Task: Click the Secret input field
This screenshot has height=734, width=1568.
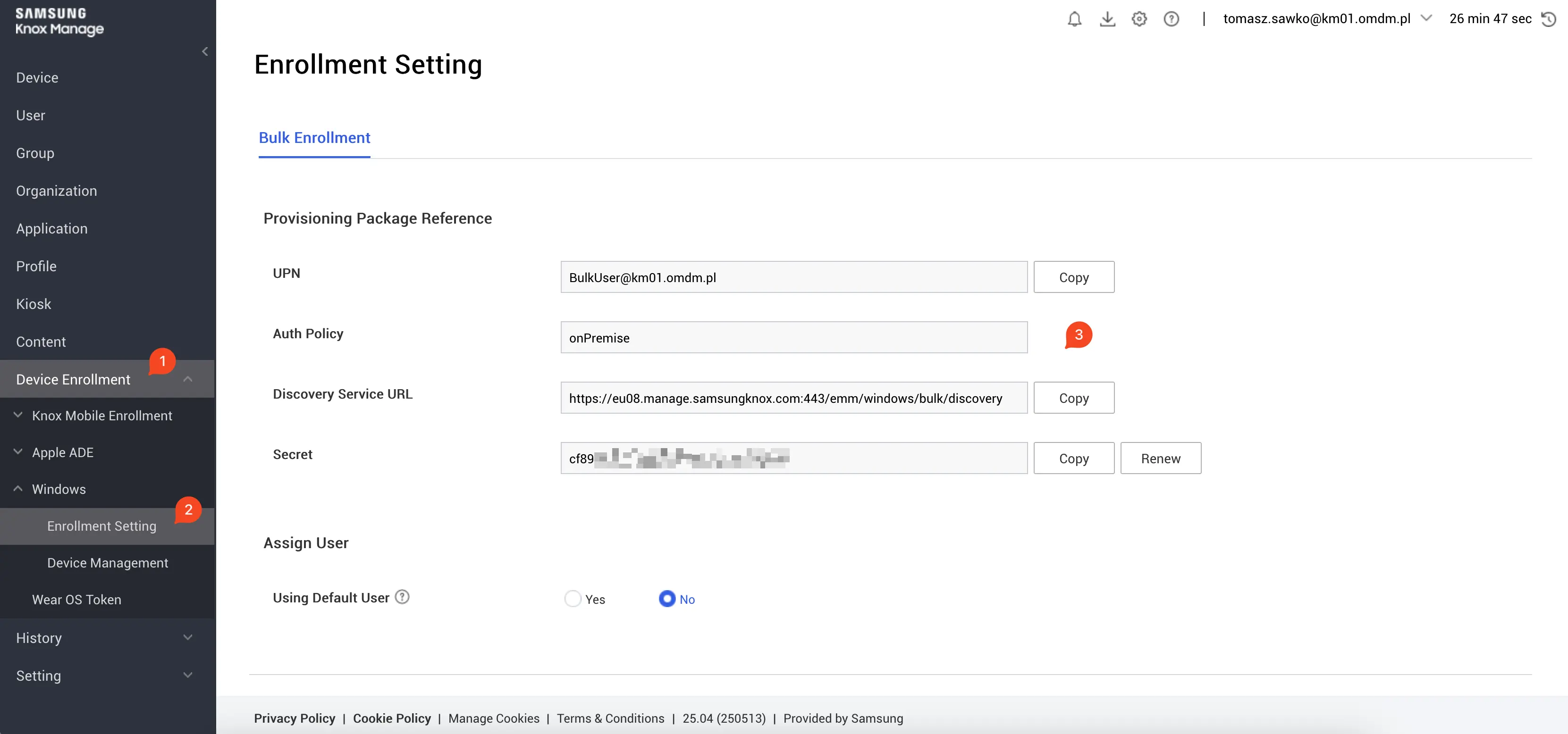Action: point(794,459)
